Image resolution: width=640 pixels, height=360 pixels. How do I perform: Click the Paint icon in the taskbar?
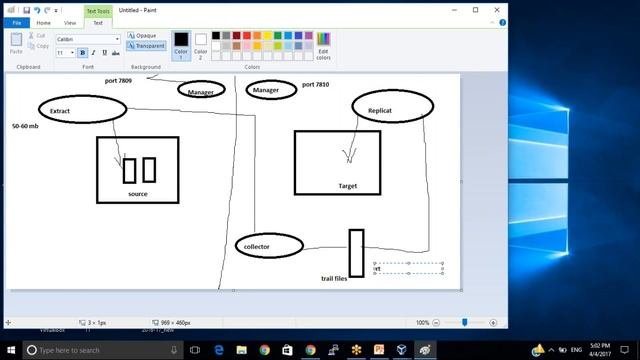[x=425, y=350]
